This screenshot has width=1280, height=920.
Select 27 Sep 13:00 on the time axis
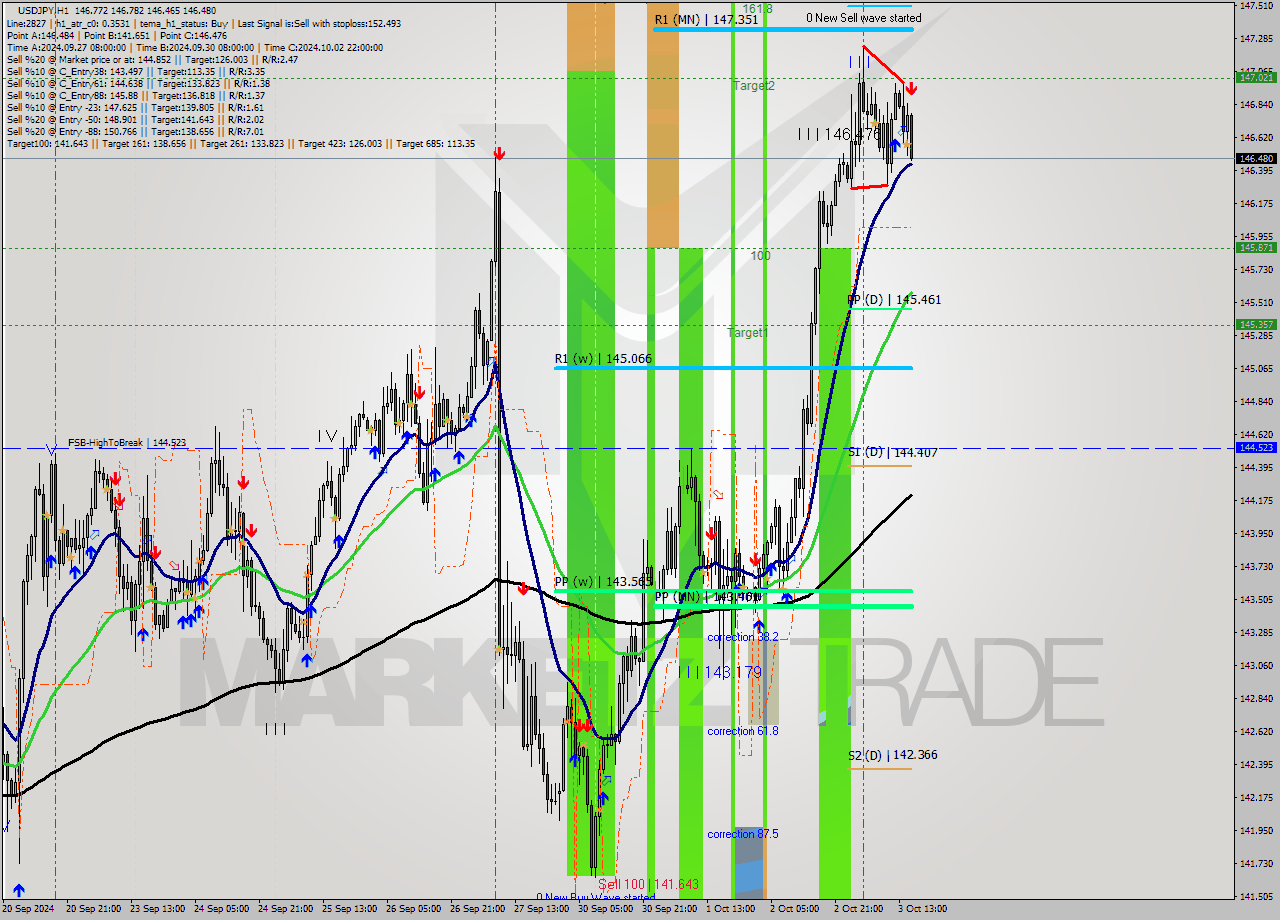(540, 909)
